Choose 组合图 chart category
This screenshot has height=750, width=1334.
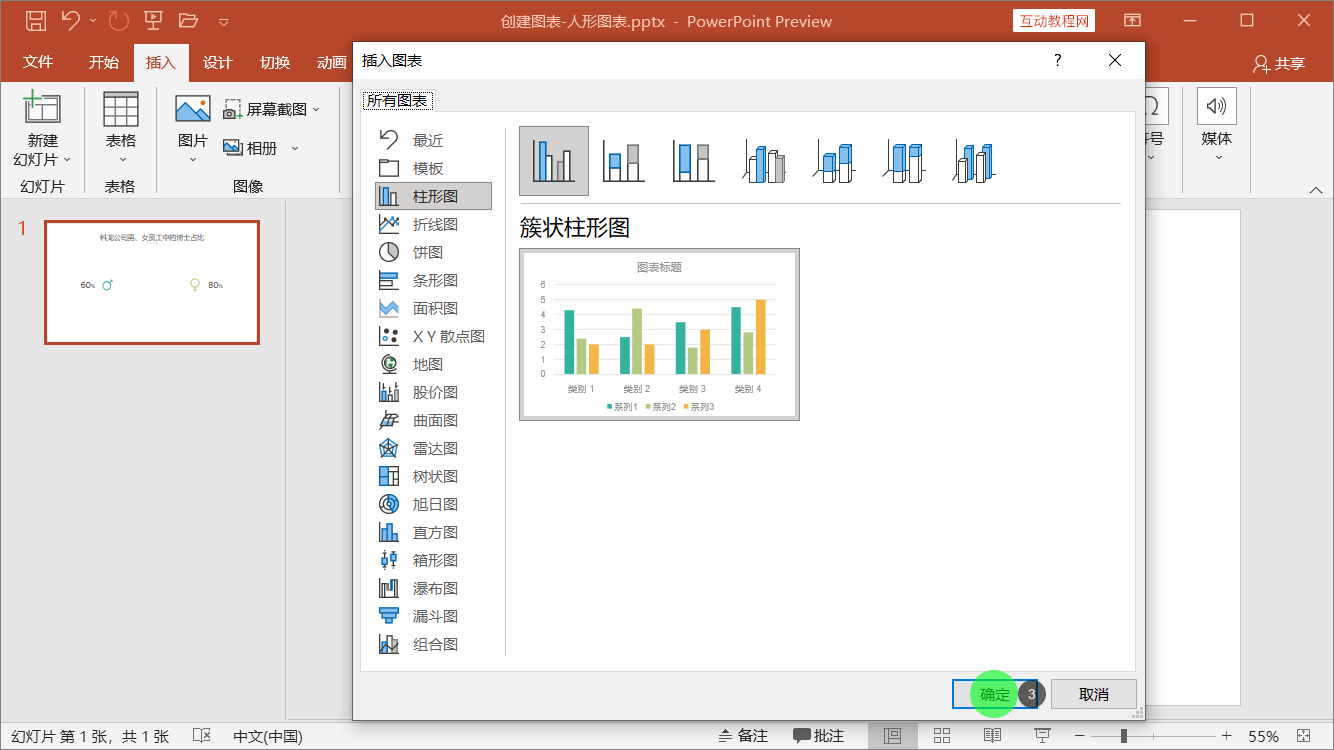point(433,644)
